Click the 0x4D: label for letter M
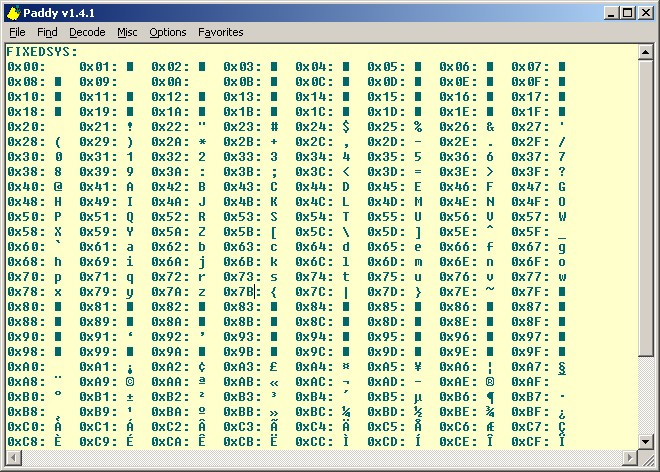Image resolution: width=660 pixels, height=472 pixels. tap(386, 202)
